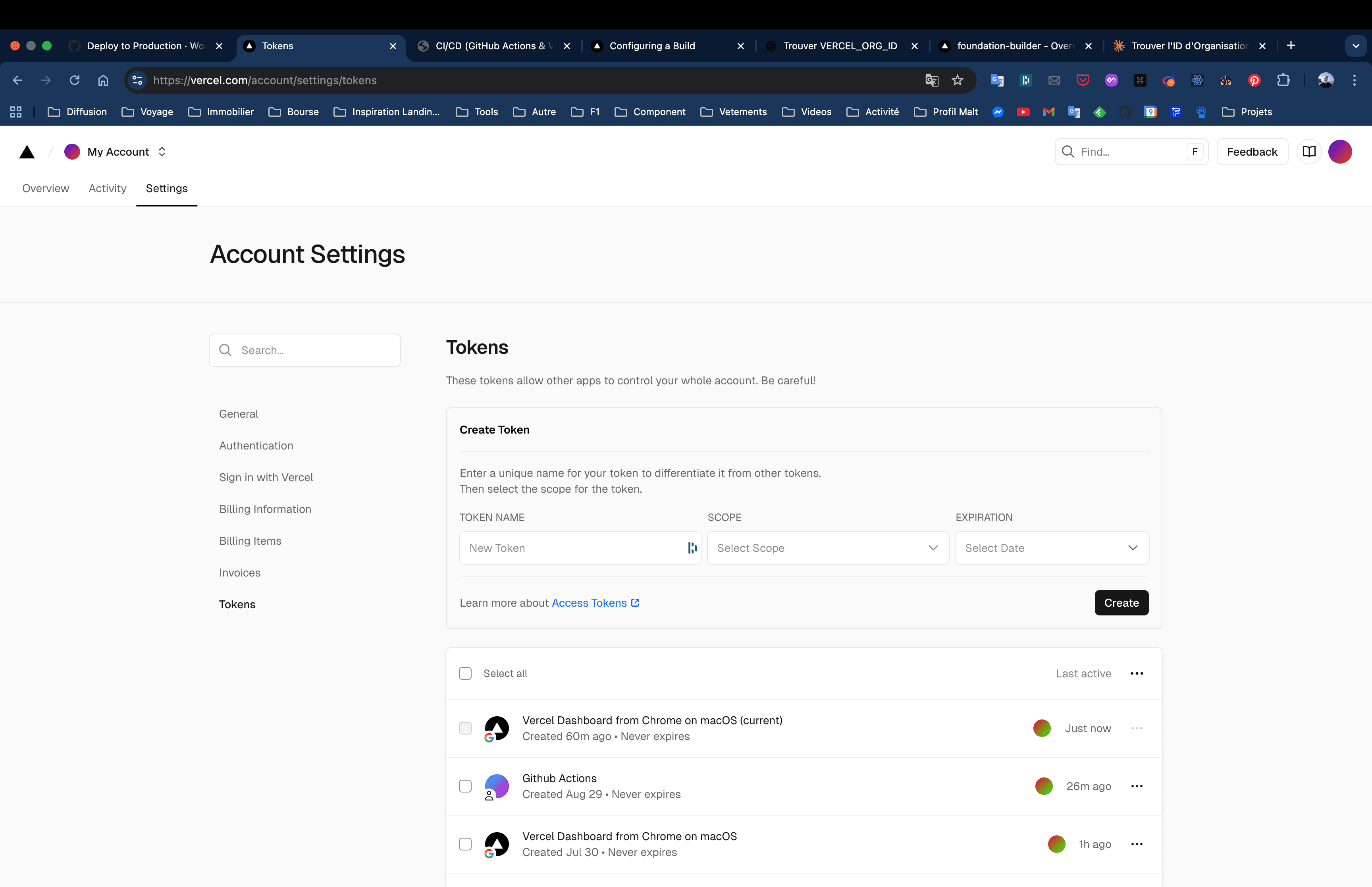Open the documentation book icon

click(1308, 152)
